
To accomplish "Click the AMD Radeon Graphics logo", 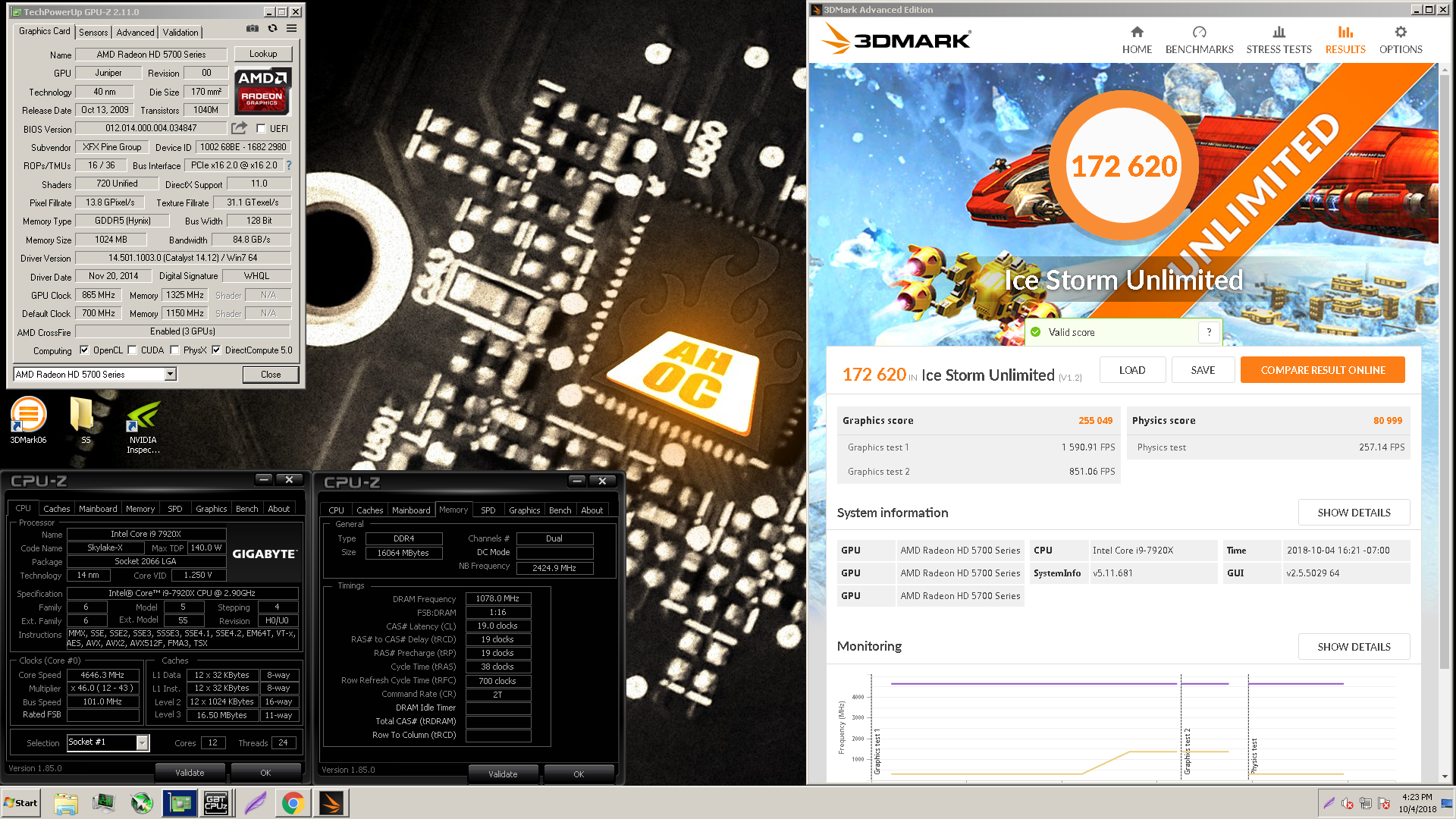I will [x=262, y=91].
